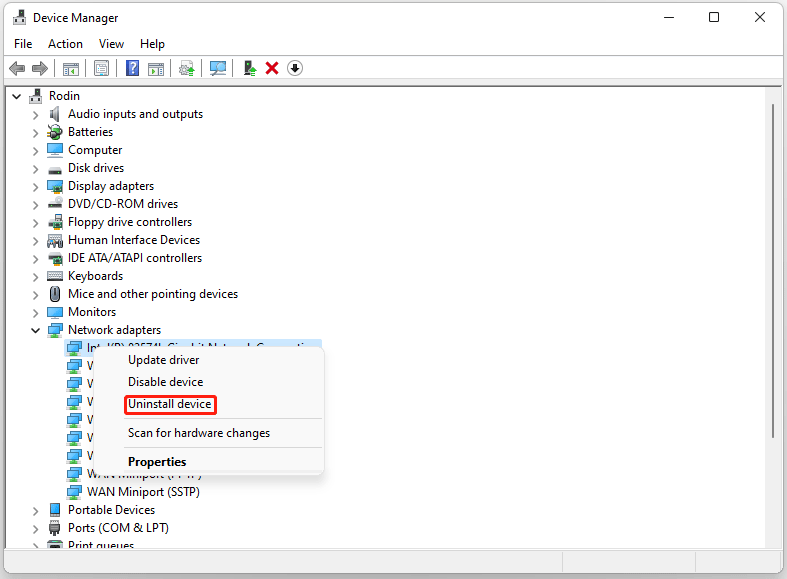Click the Scan for hardware changes monitor icon
The width and height of the screenshot is (787, 579).
217,68
